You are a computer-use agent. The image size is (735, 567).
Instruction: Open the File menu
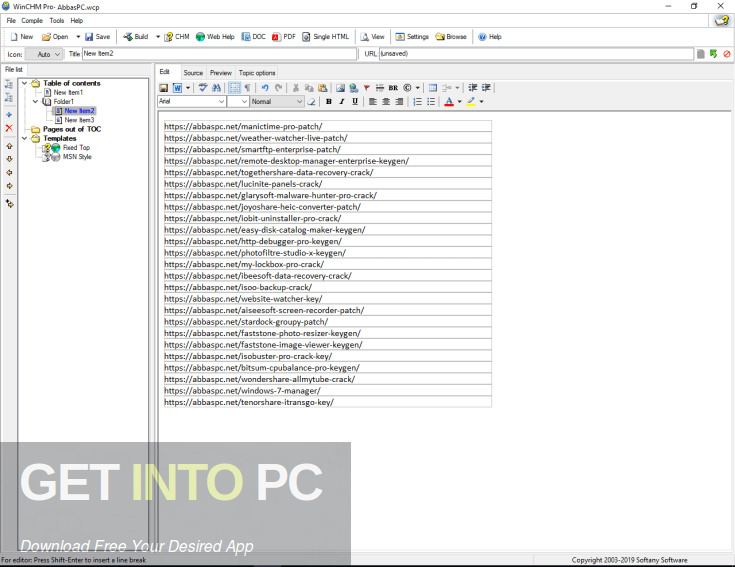[x=11, y=21]
